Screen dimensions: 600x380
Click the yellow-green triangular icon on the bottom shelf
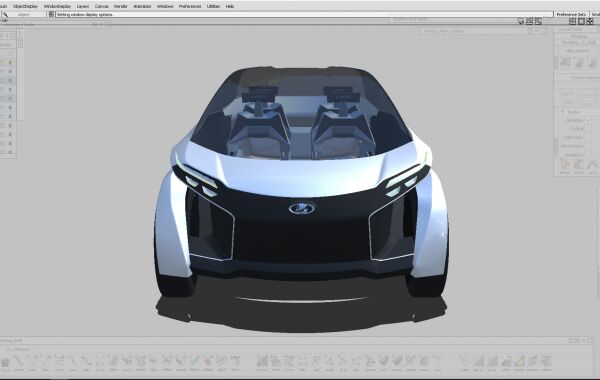(x=519, y=360)
